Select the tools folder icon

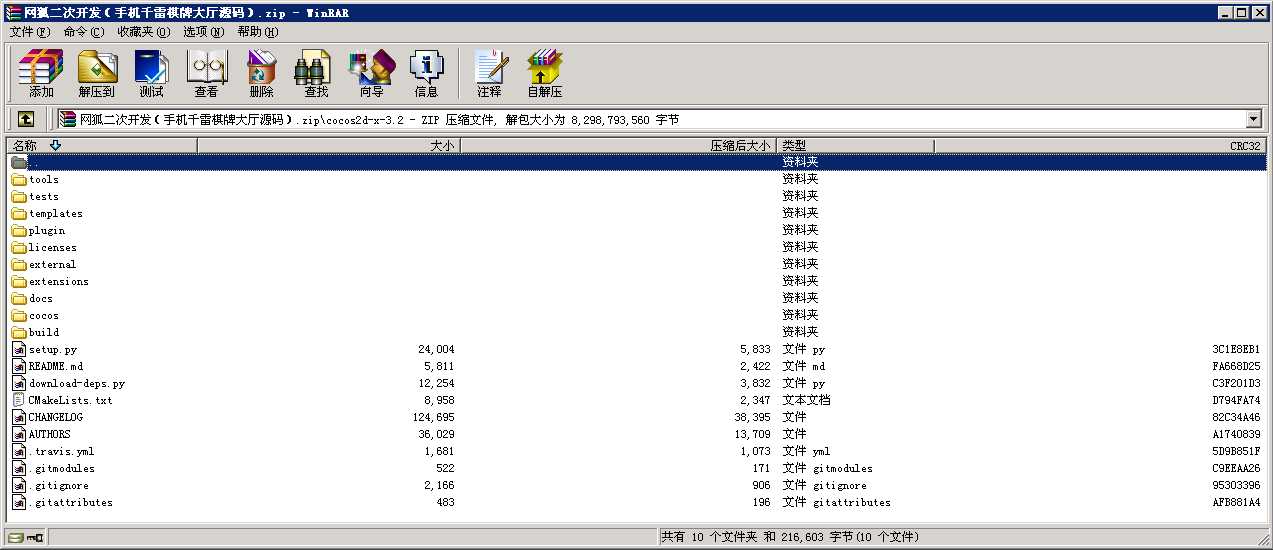tap(19, 180)
